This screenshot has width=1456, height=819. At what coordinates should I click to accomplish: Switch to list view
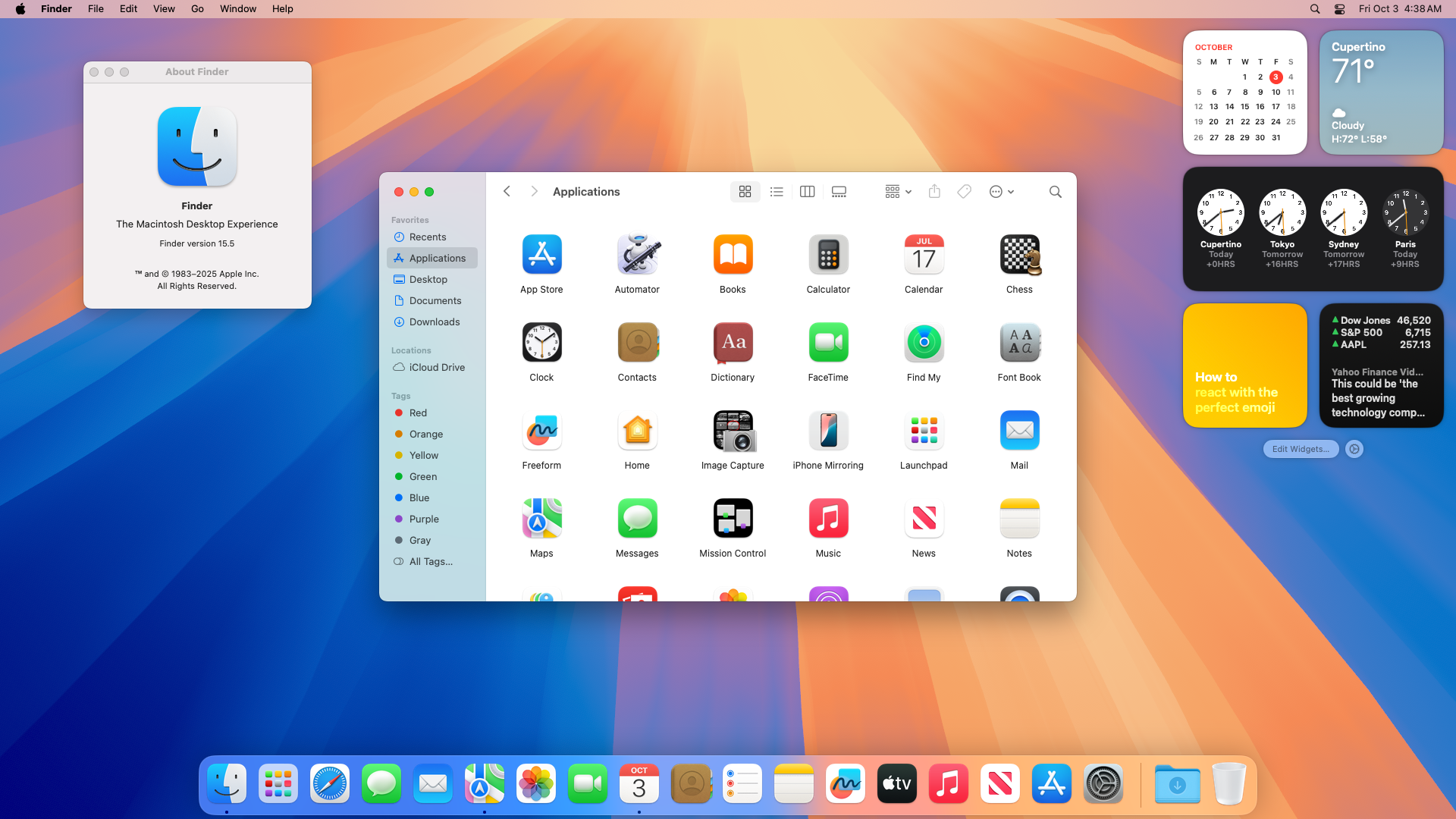pos(776,192)
